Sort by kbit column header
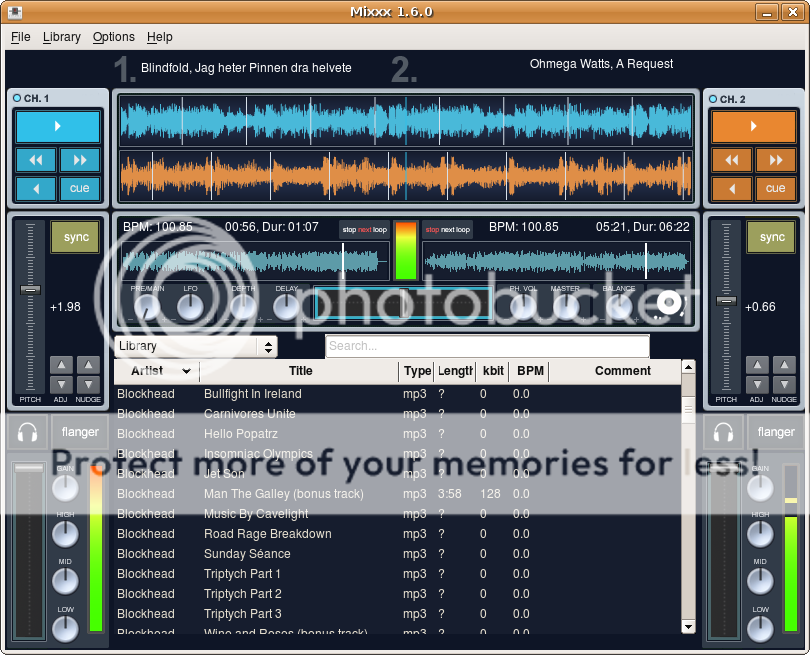 (493, 371)
